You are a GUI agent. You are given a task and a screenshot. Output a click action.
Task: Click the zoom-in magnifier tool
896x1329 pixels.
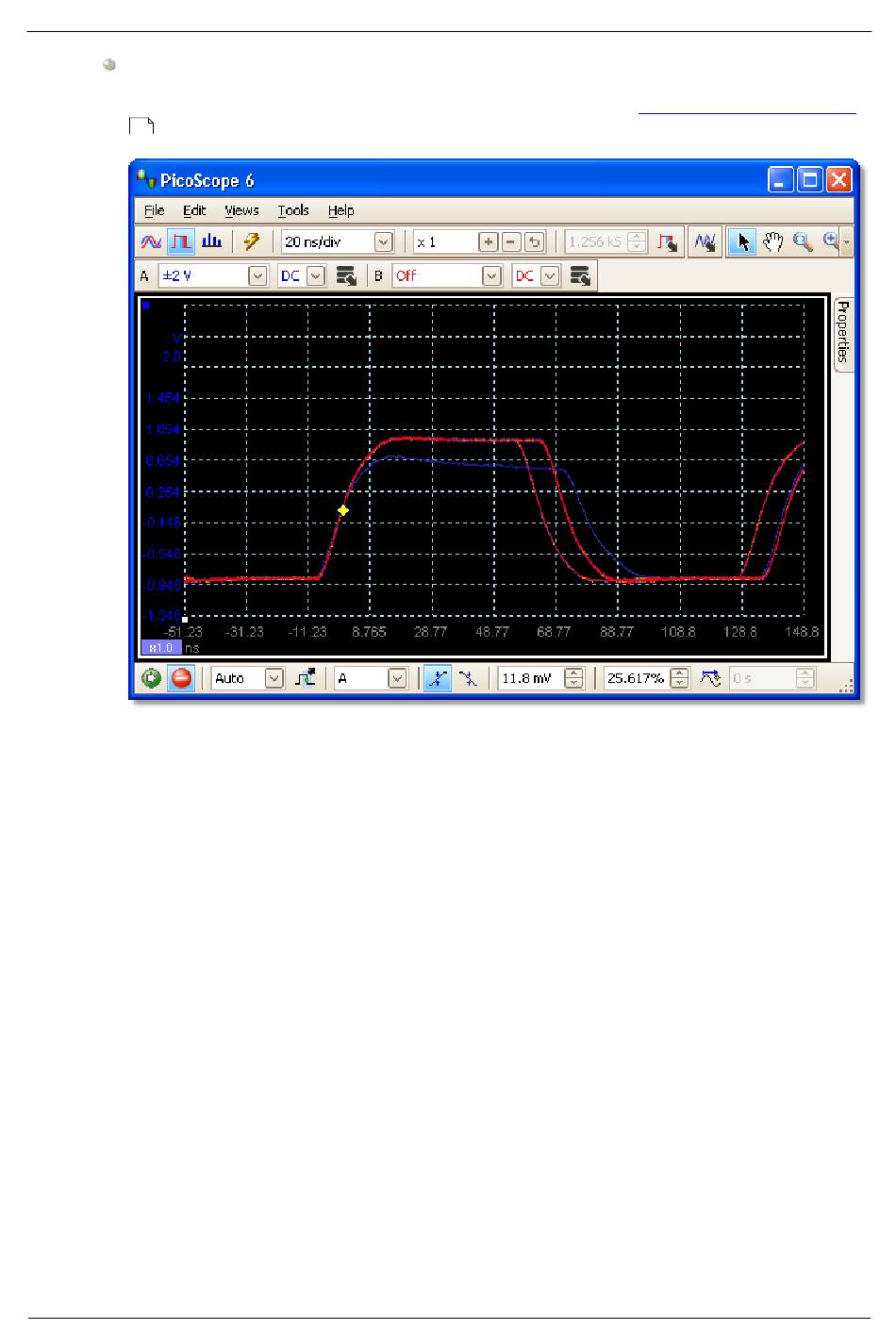pyautogui.click(x=831, y=242)
